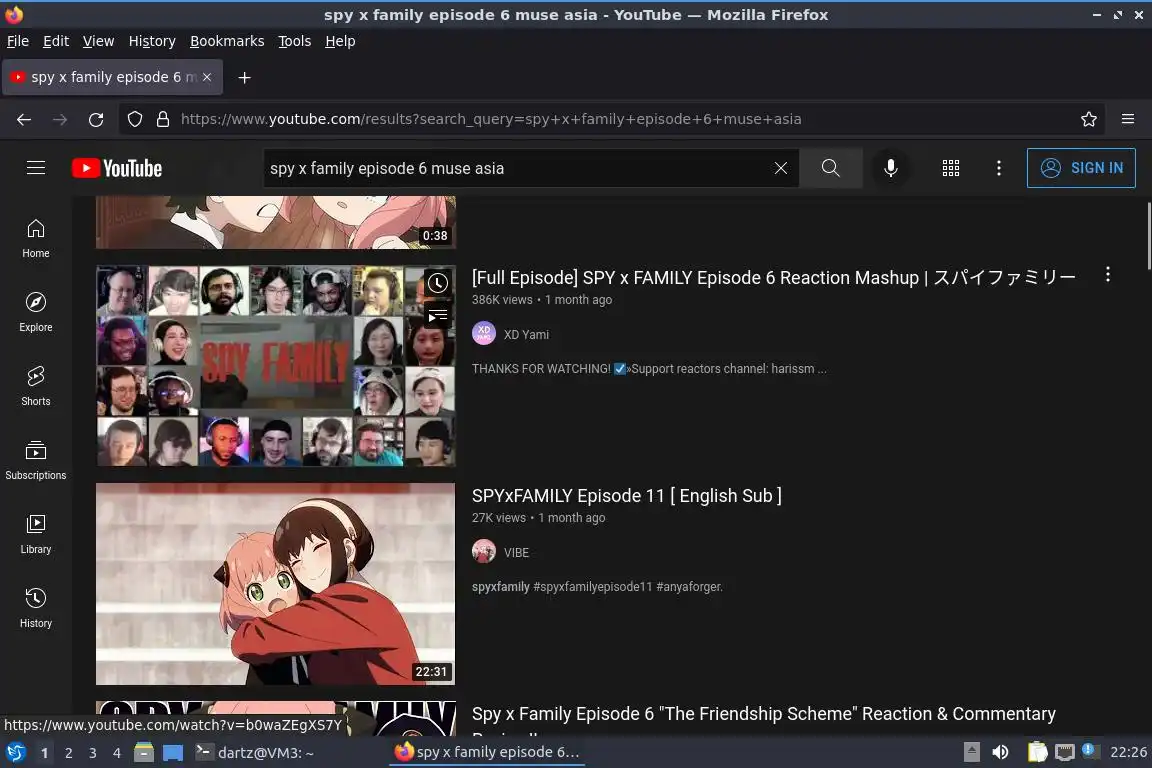Open tracking protection shield icon
The width and height of the screenshot is (1152, 768).
(134, 119)
